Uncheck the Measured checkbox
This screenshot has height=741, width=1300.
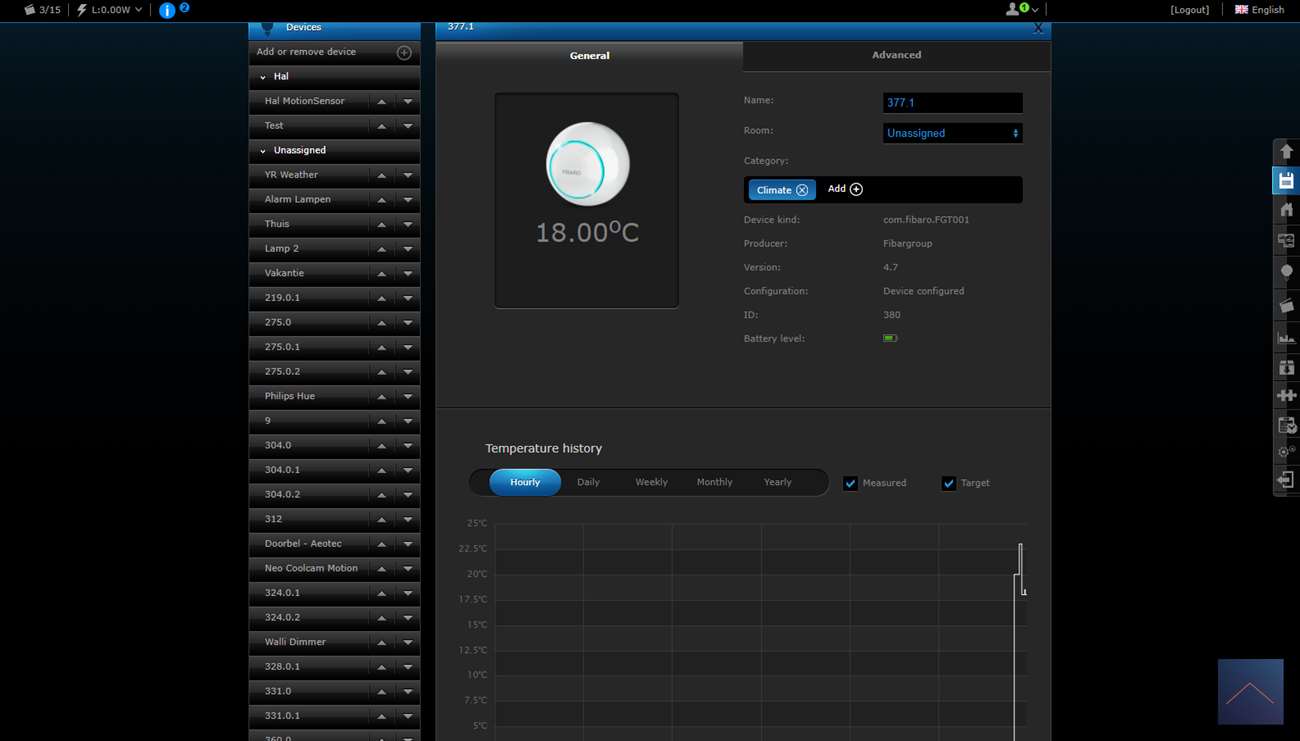click(851, 483)
